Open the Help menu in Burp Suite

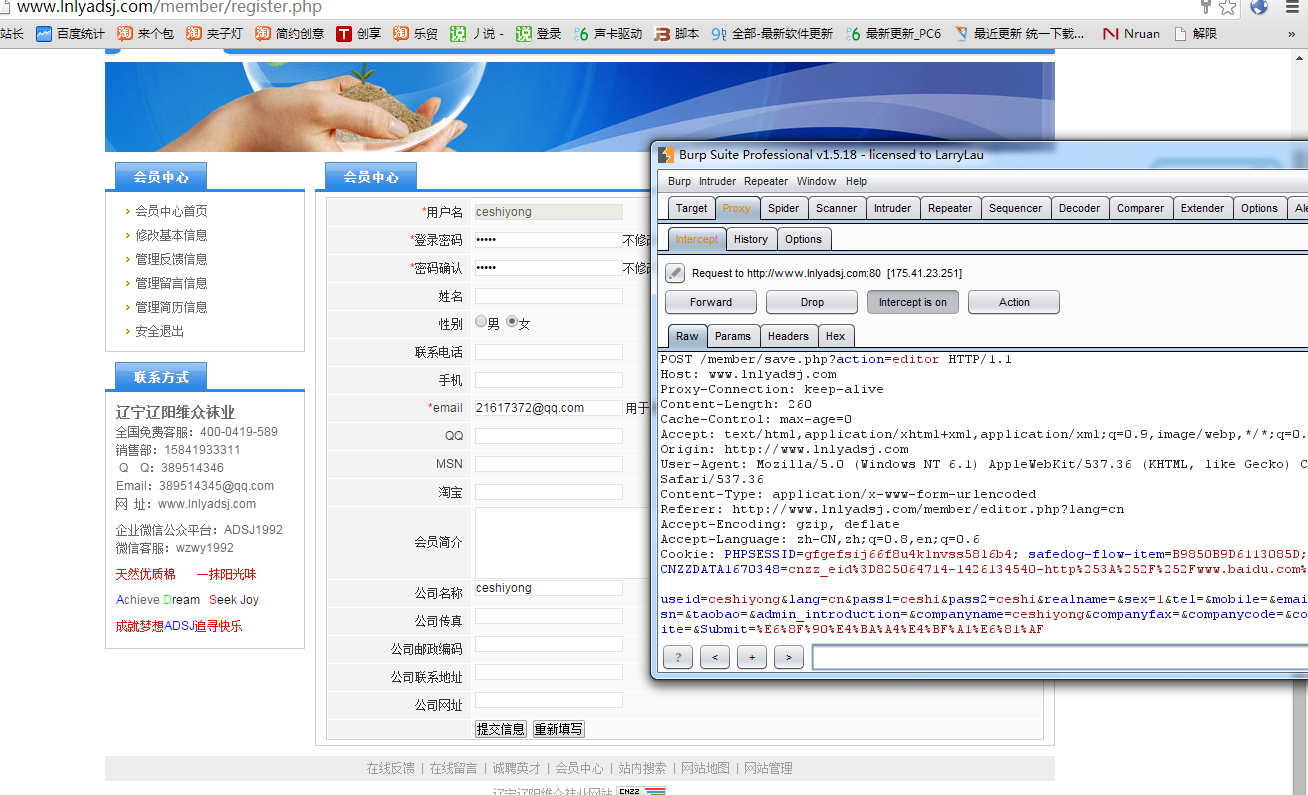click(856, 181)
